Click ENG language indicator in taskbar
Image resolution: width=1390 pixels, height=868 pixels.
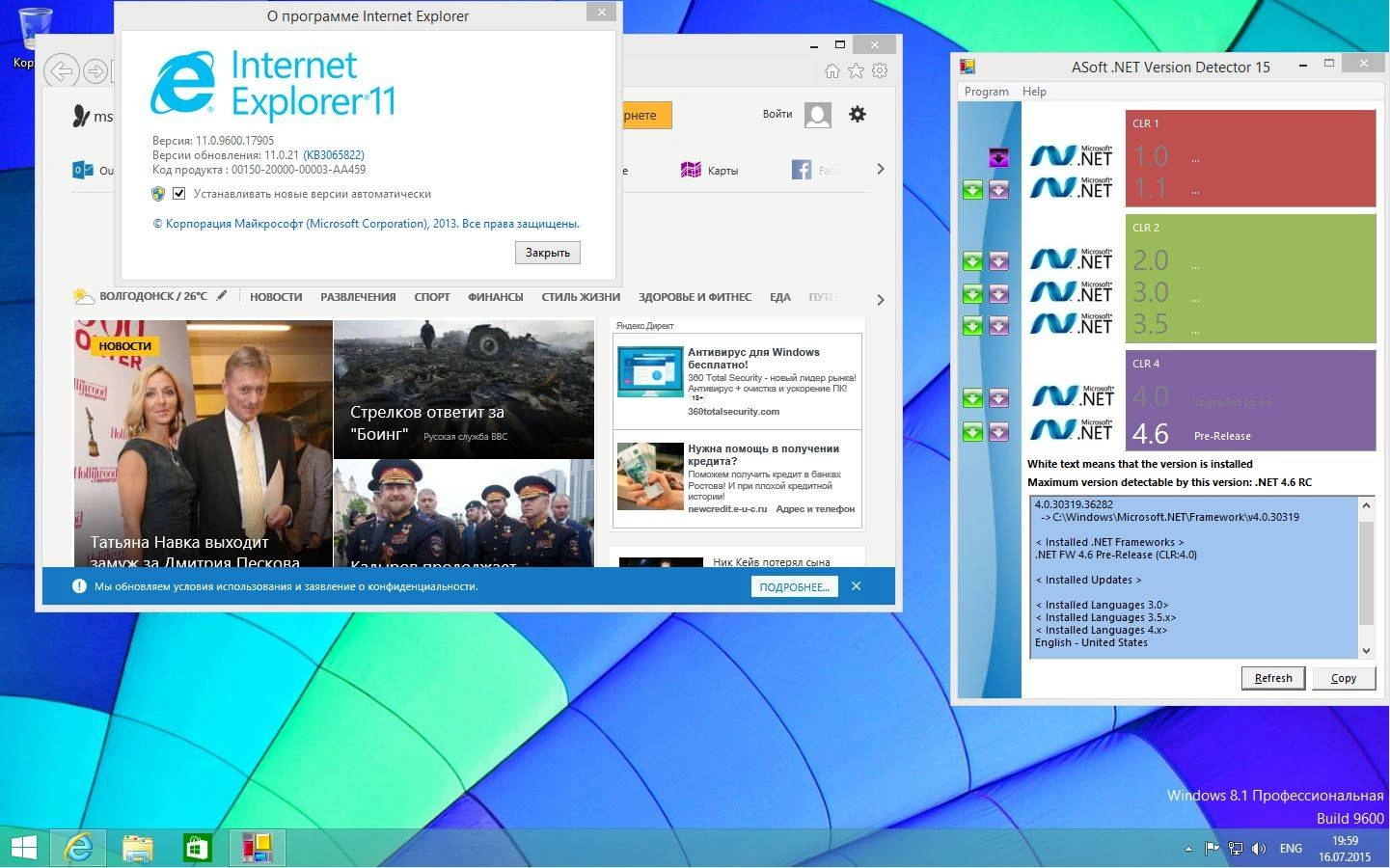[x=1291, y=849]
